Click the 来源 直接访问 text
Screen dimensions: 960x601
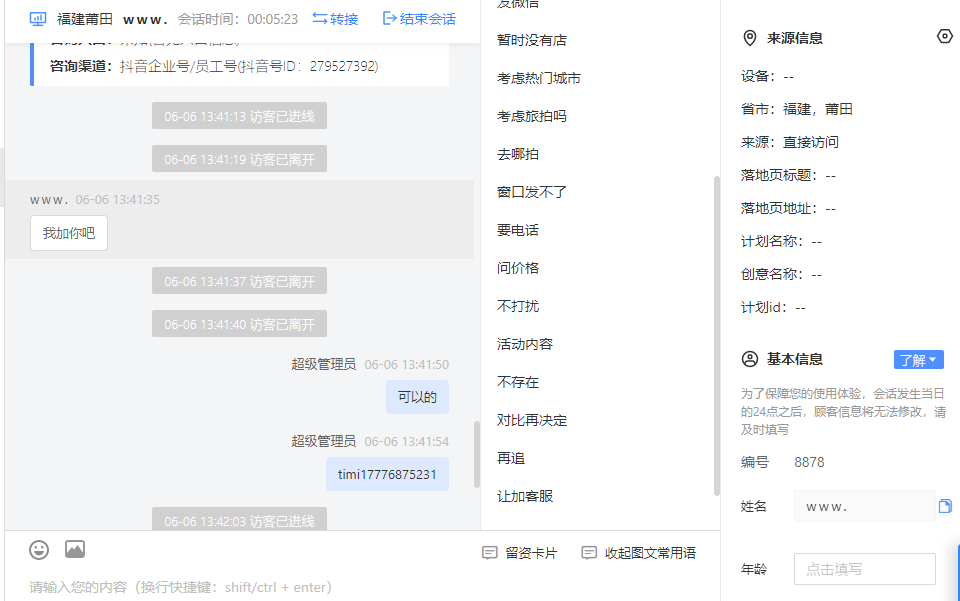(x=790, y=143)
